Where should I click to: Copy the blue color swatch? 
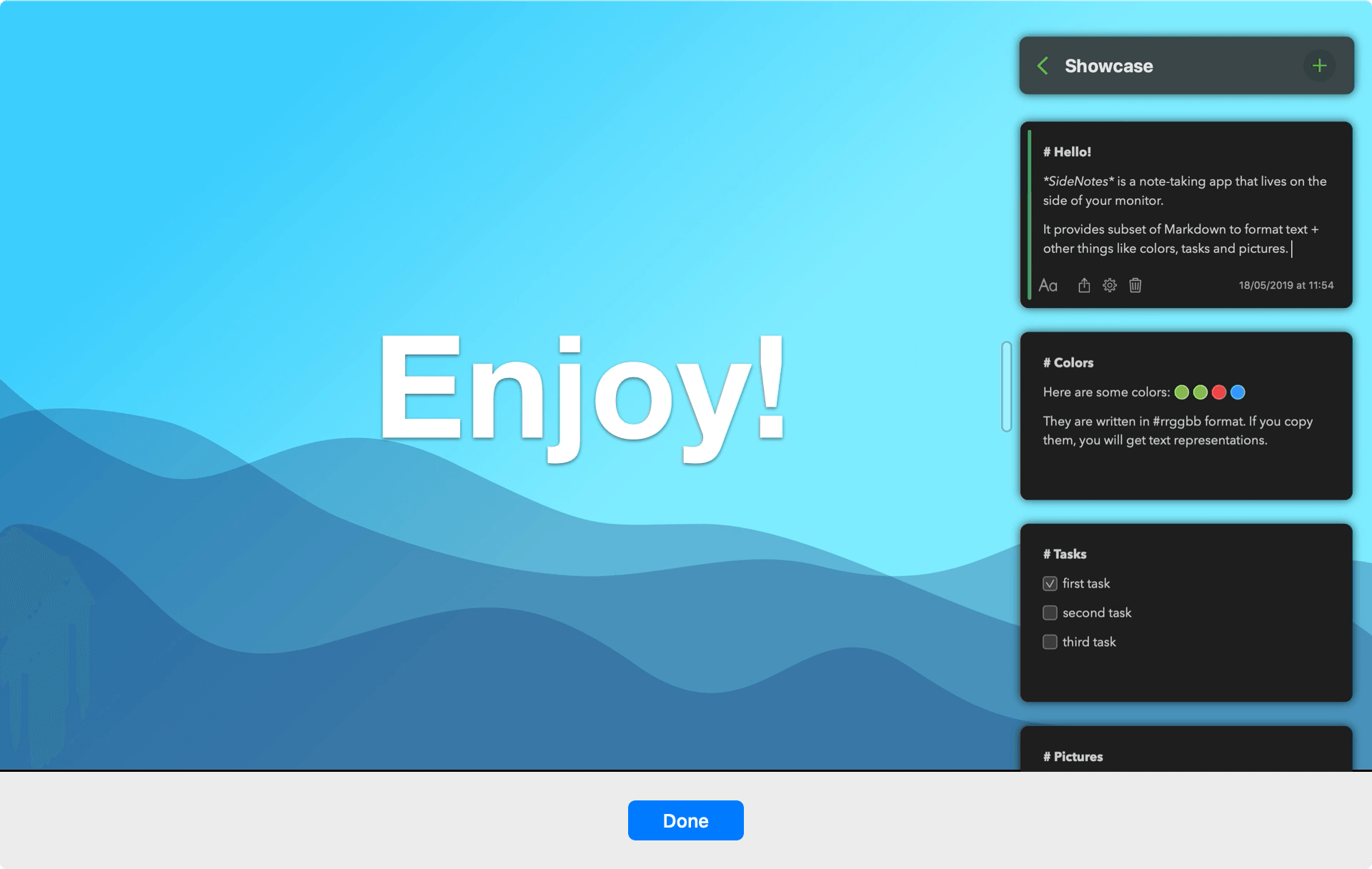[1237, 392]
